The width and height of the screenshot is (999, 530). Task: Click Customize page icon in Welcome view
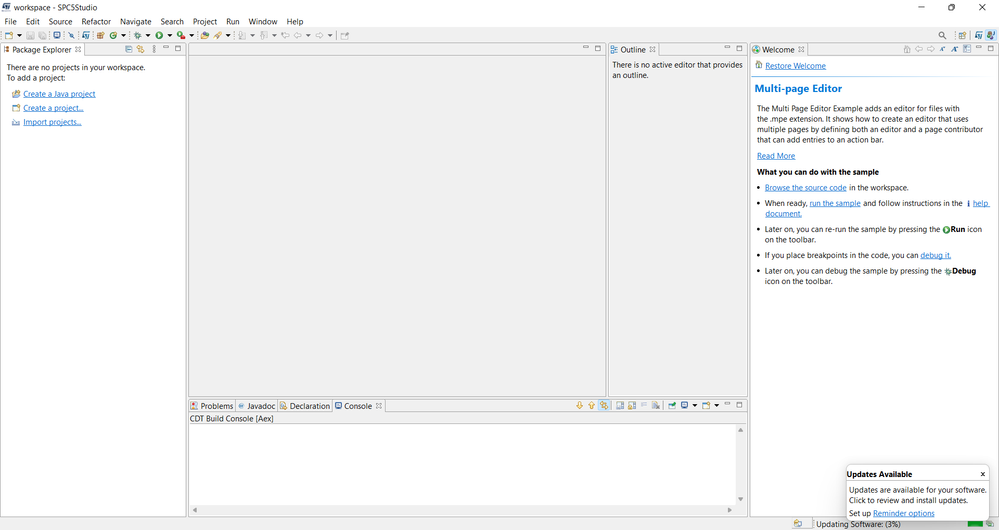(967, 49)
